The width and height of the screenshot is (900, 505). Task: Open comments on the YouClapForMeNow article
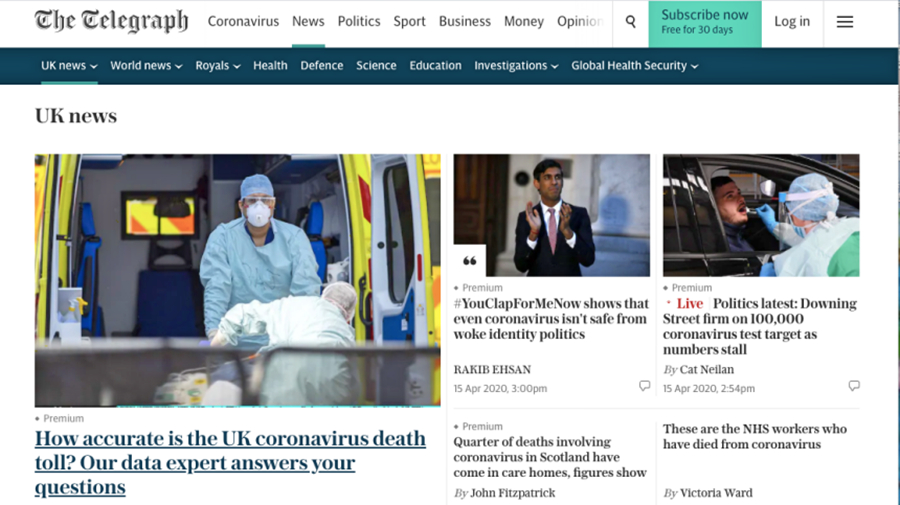(x=645, y=386)
